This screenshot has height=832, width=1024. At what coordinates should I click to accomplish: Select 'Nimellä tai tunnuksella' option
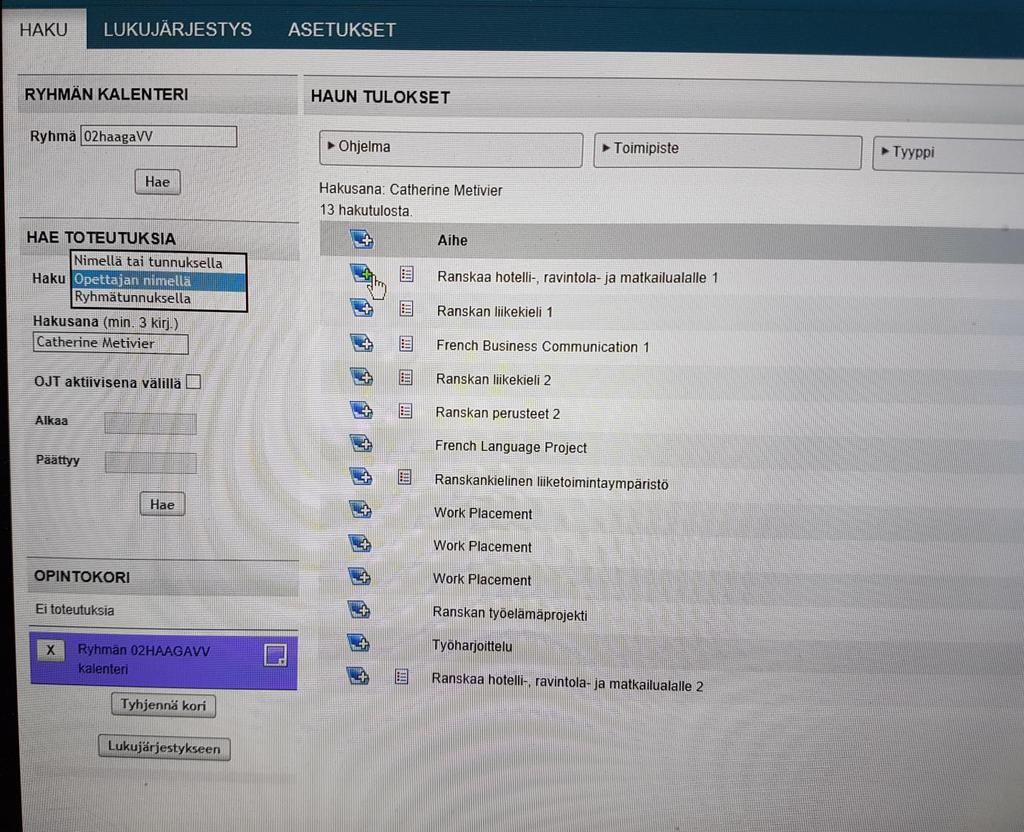pos(159,263)
